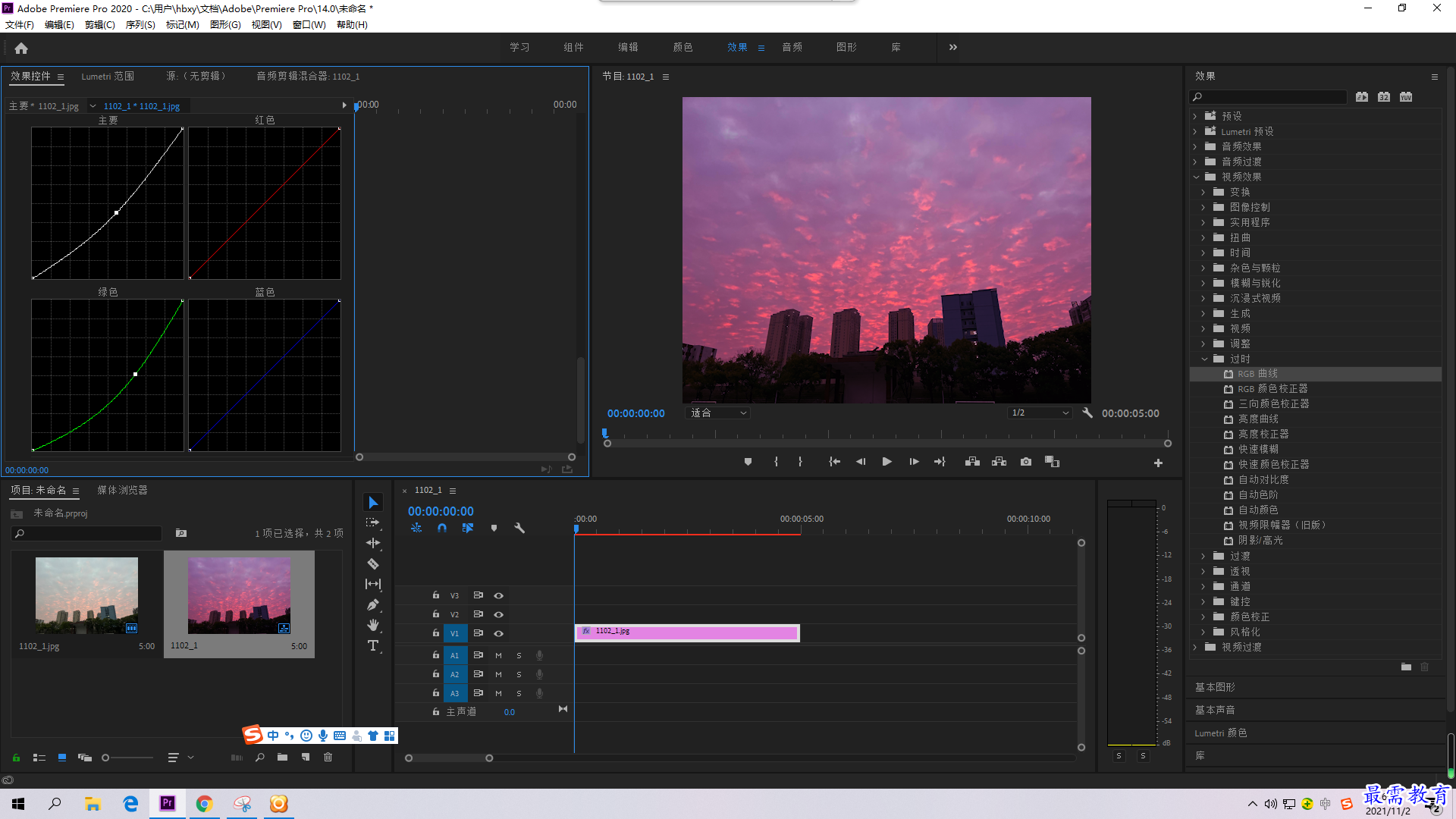The width and height of the screenshot is (1456, 819).
Task: Add marker in timeline panel
Action: coord(494,528)
